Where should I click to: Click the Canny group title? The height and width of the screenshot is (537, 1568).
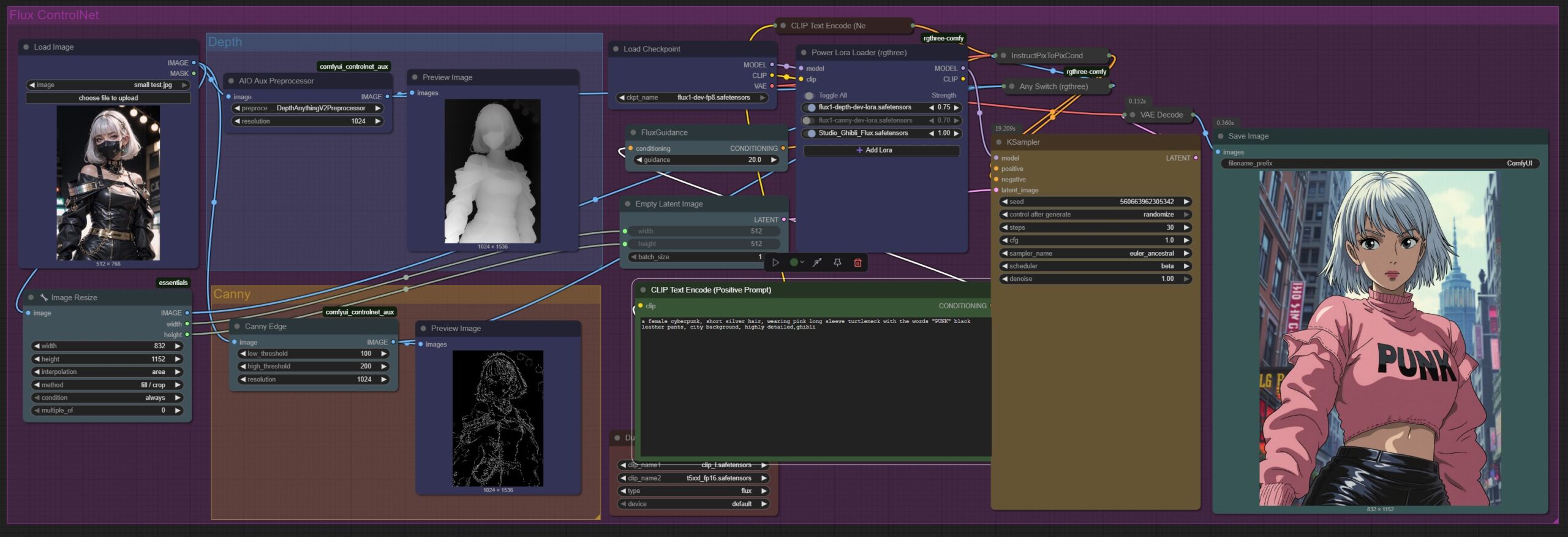tap(232, 294)
